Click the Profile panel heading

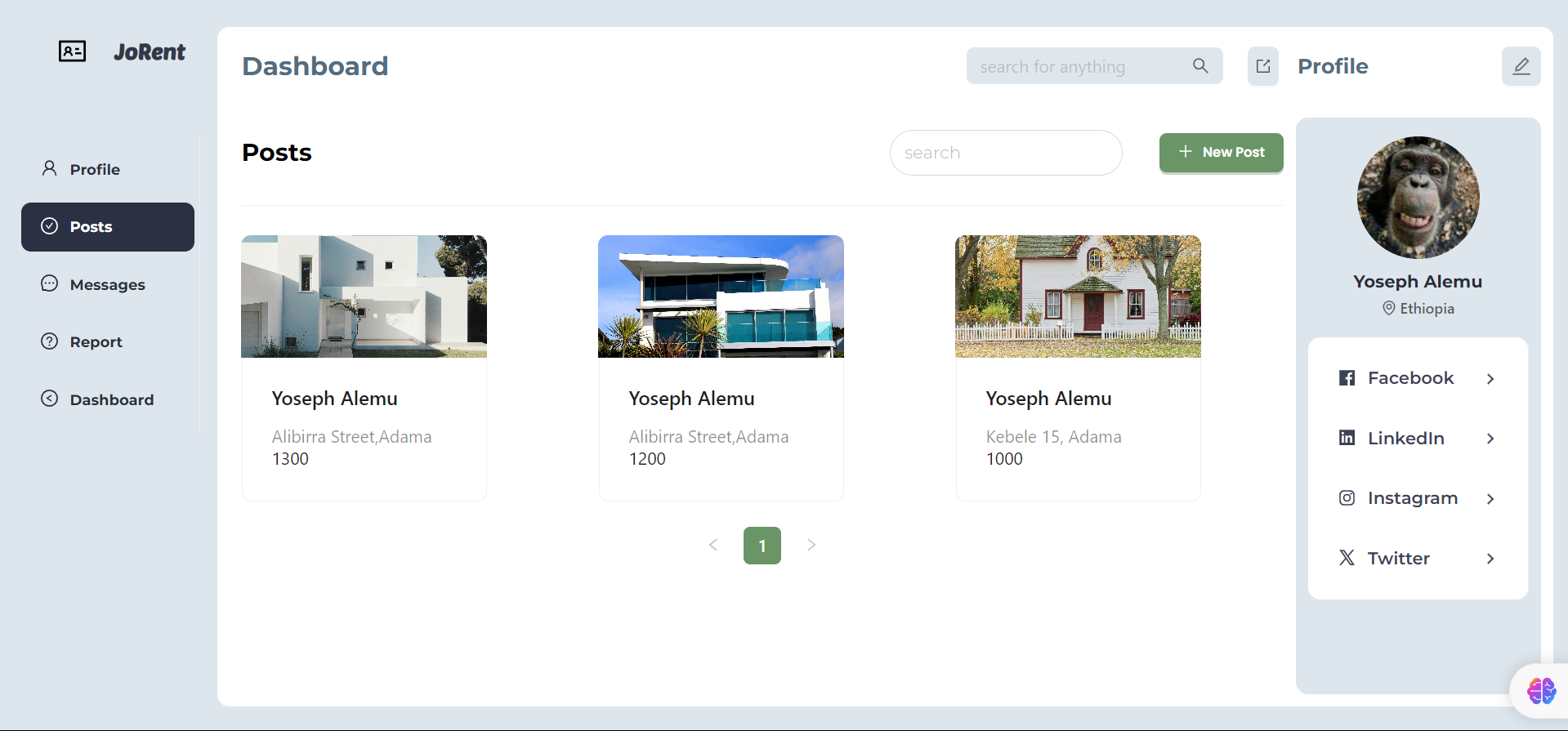1333,66
